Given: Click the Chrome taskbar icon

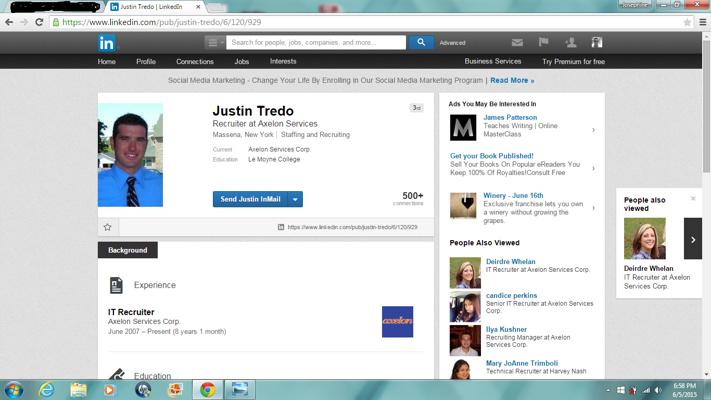Looking at the screenshot, I should click(x=208, y=390).
